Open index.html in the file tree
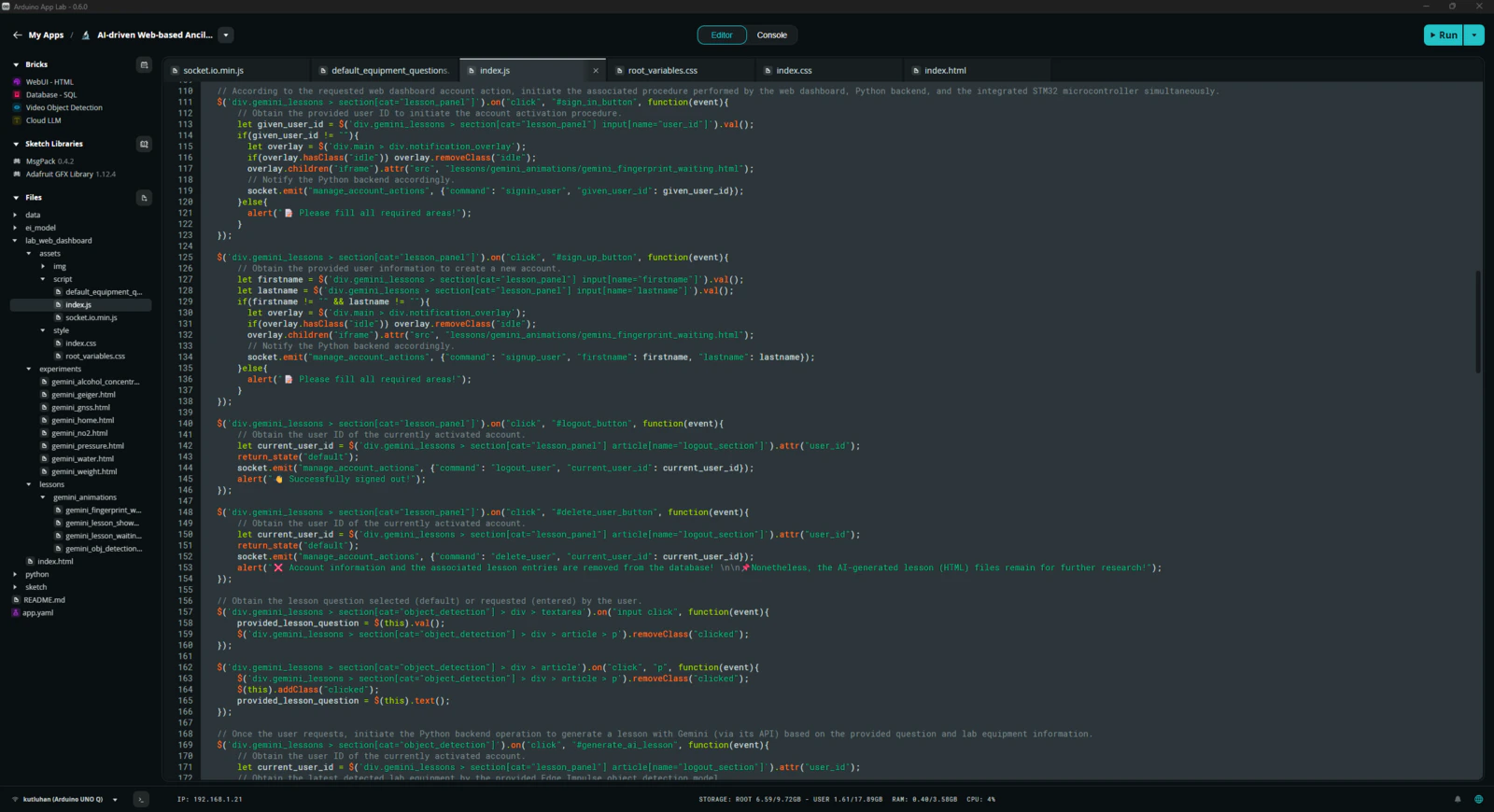 point(55,562)
